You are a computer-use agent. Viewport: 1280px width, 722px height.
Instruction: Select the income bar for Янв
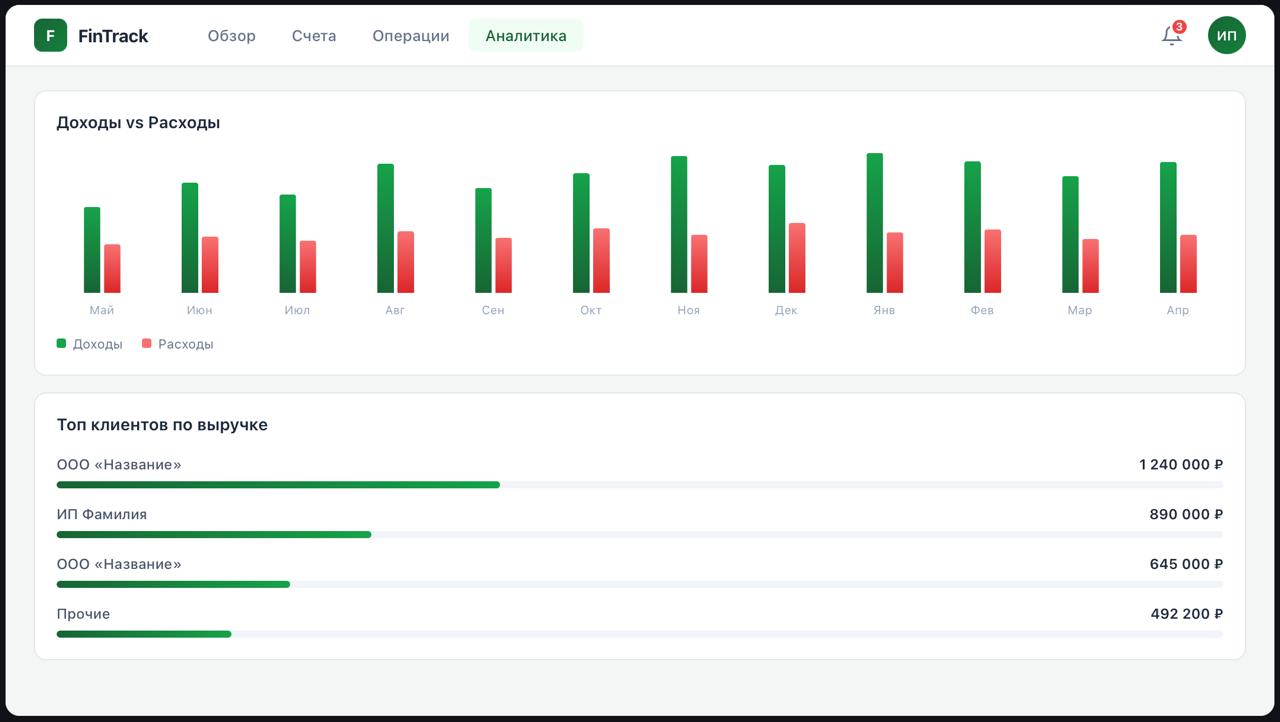tap(875, 223)
